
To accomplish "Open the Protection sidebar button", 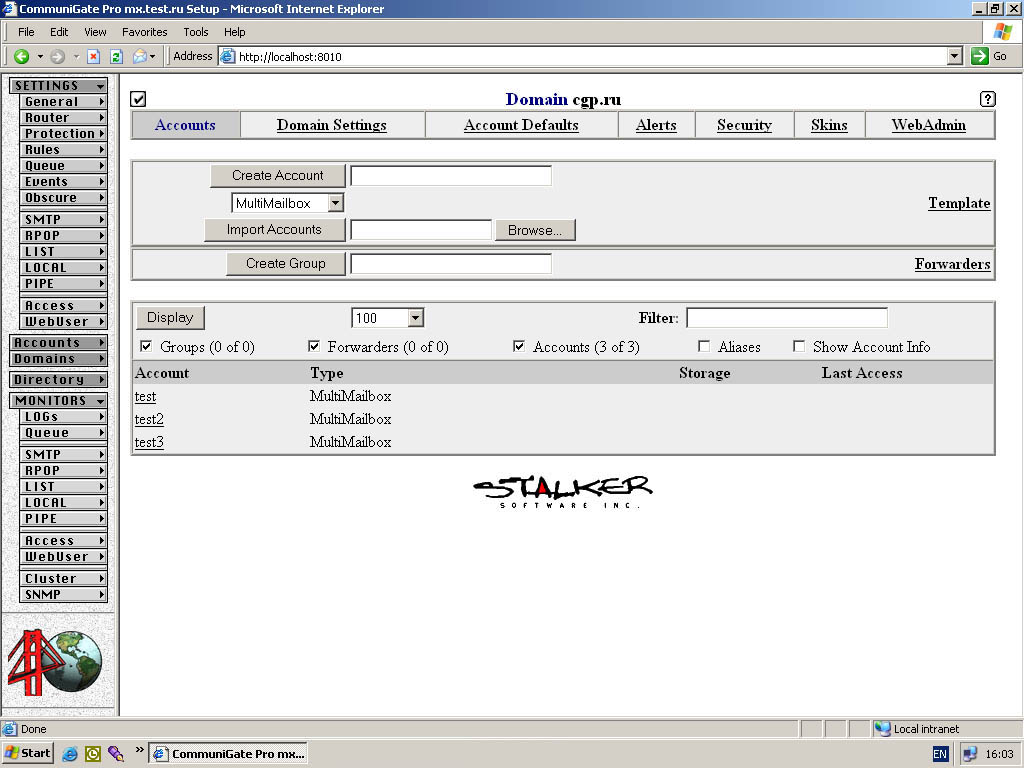I will coord(63,134).
